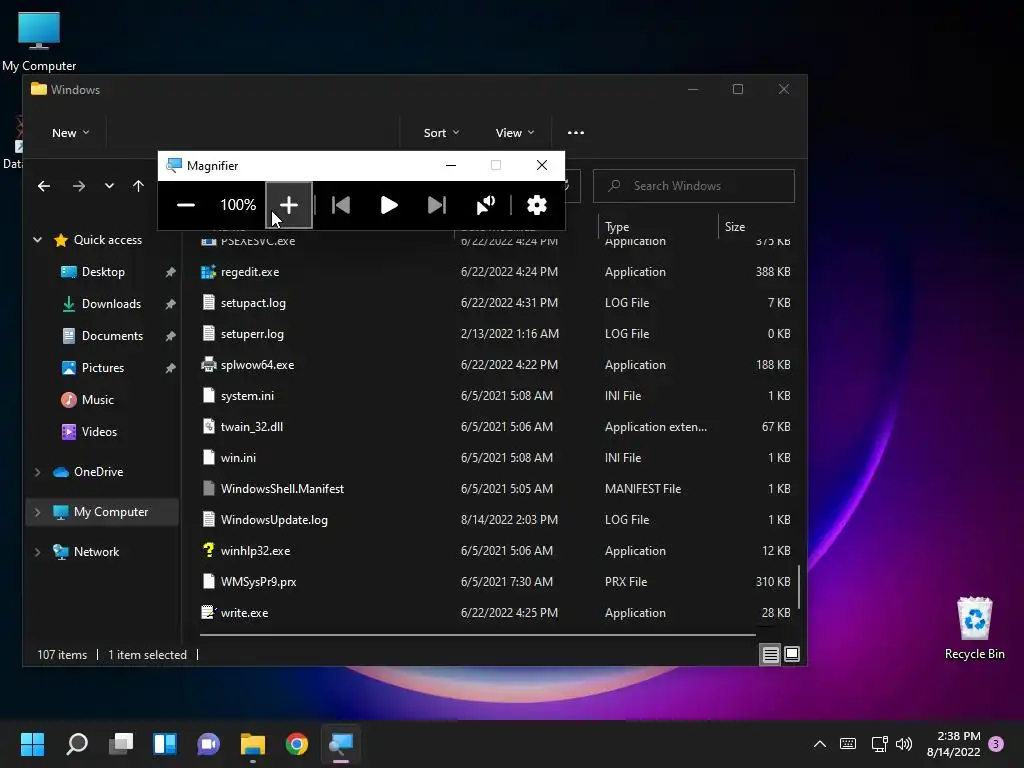Viewport: 1024px width, 768px height.
Task: Open Videos folder in sidebar
Action: click(99, 432)
